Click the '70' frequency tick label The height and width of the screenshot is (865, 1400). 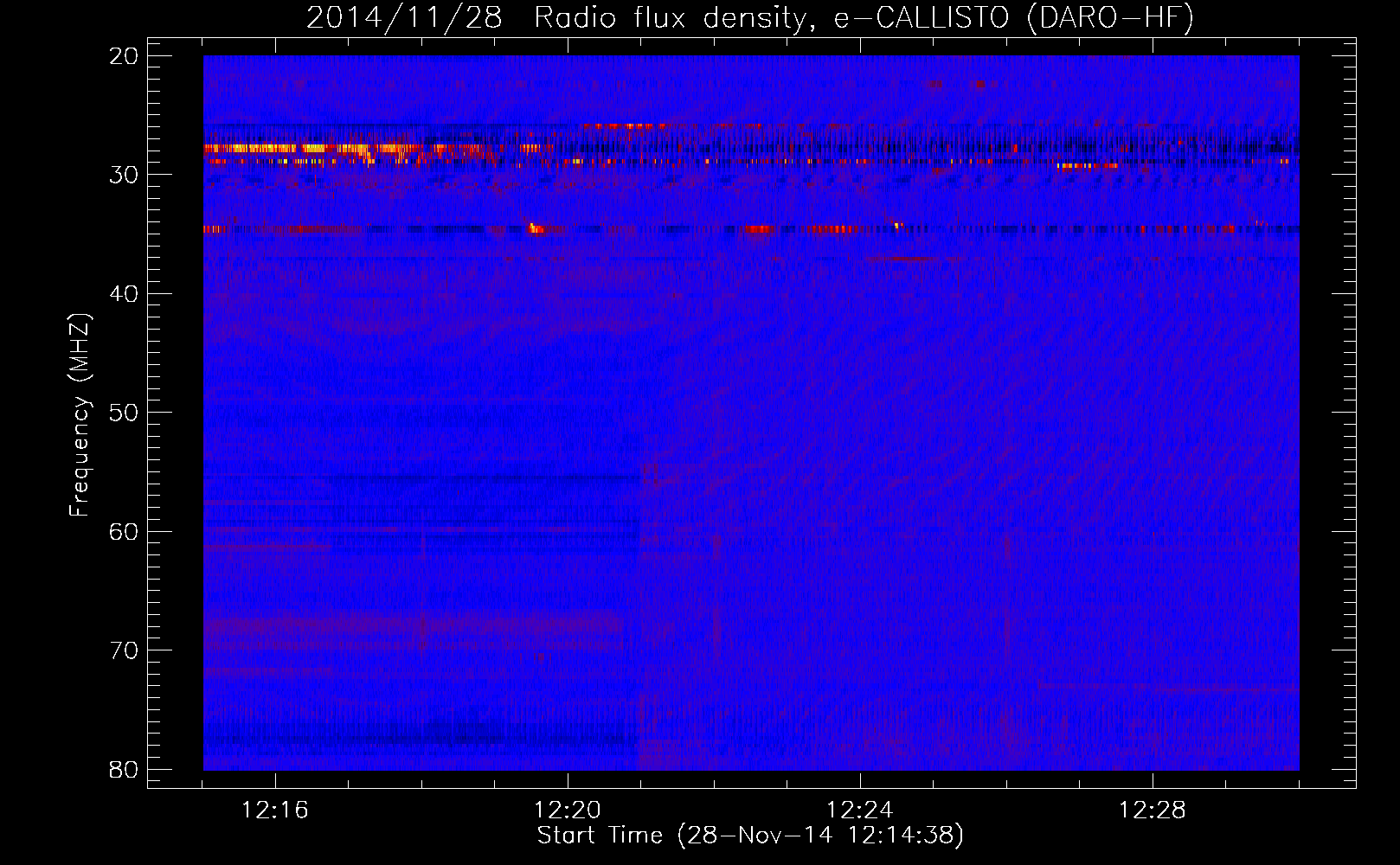124,650
